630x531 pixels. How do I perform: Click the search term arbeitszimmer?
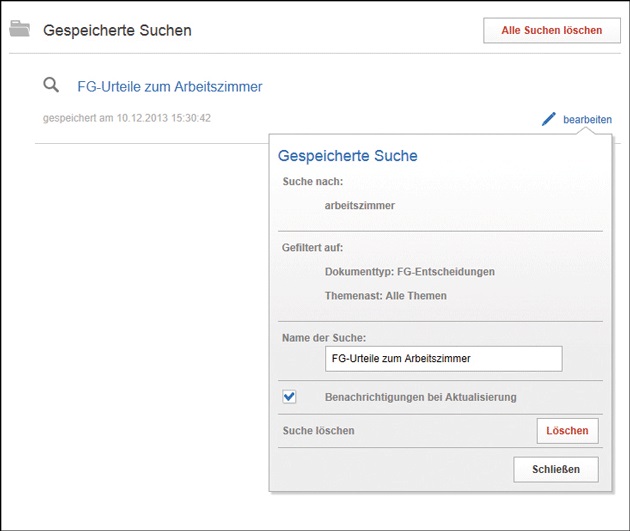point(360,205)
